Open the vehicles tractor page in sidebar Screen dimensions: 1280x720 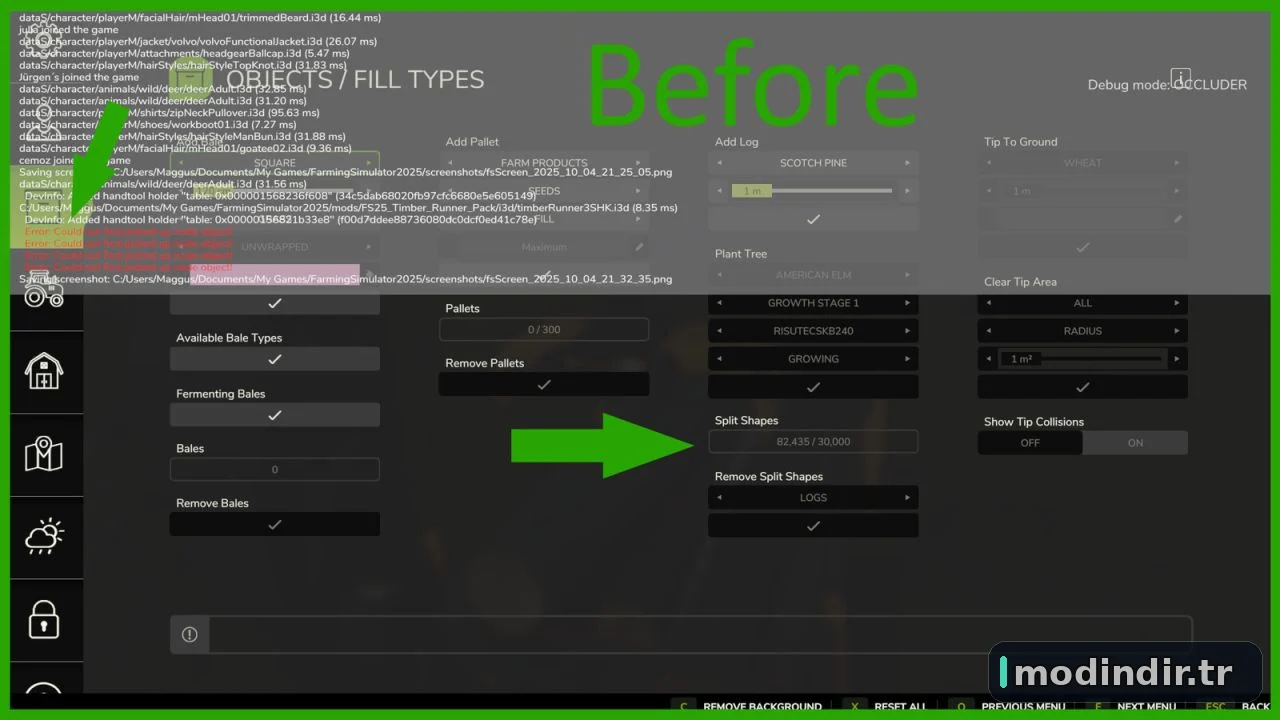coord(46,288)
